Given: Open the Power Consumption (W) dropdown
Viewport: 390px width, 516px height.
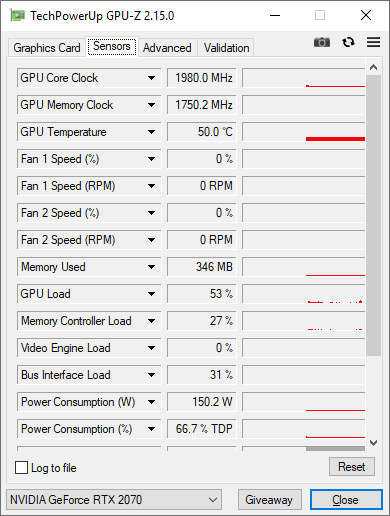Looking at the screenshot, I should (89, 402).
